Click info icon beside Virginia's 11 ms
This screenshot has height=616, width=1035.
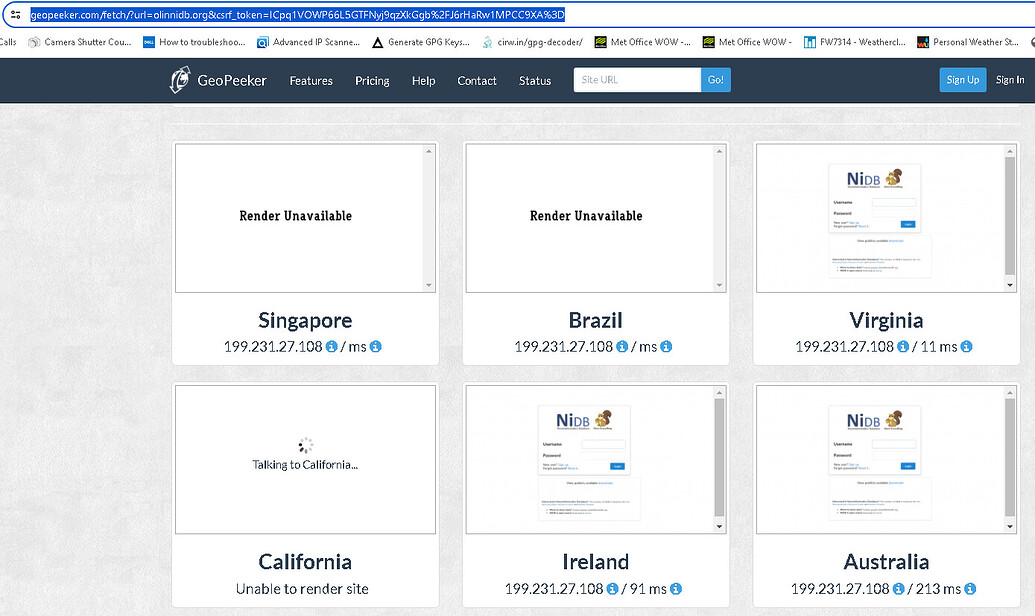tap(966, 347)
